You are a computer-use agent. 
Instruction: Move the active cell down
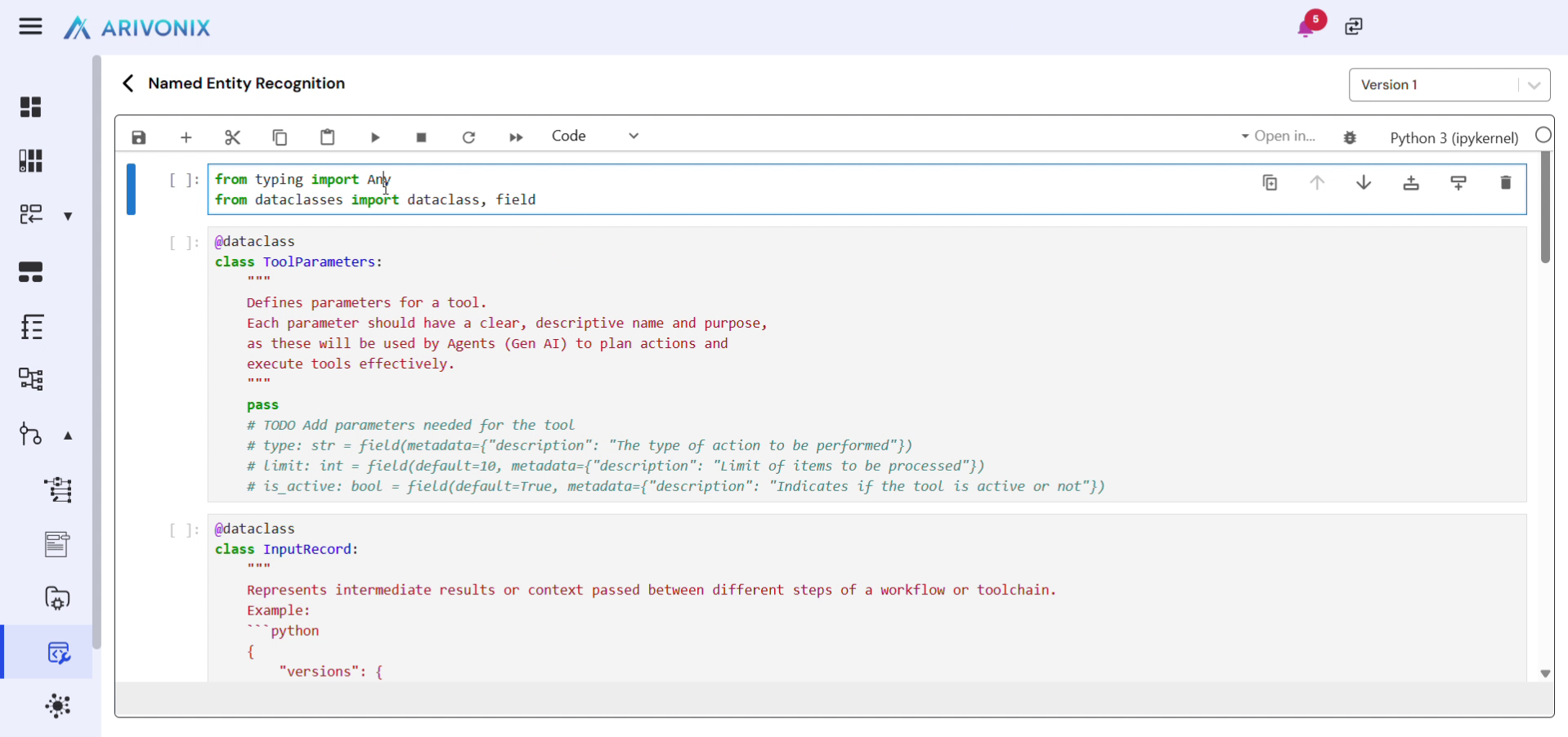[1364, 183]
